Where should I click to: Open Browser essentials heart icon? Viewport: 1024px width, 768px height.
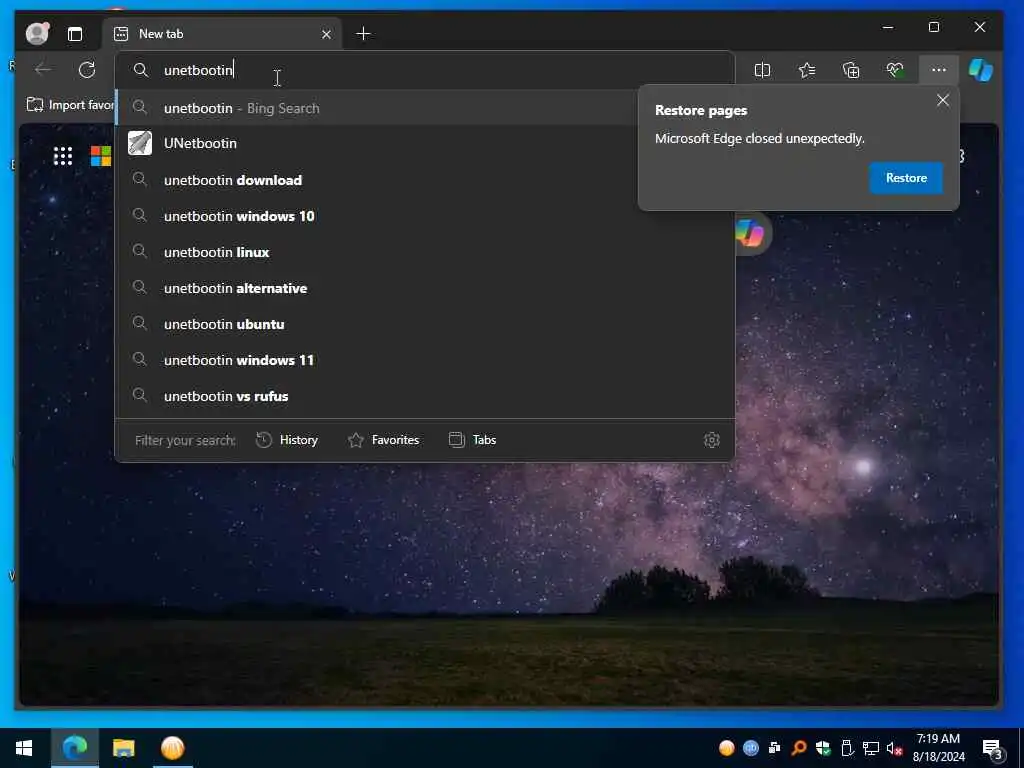pos(895,70)
